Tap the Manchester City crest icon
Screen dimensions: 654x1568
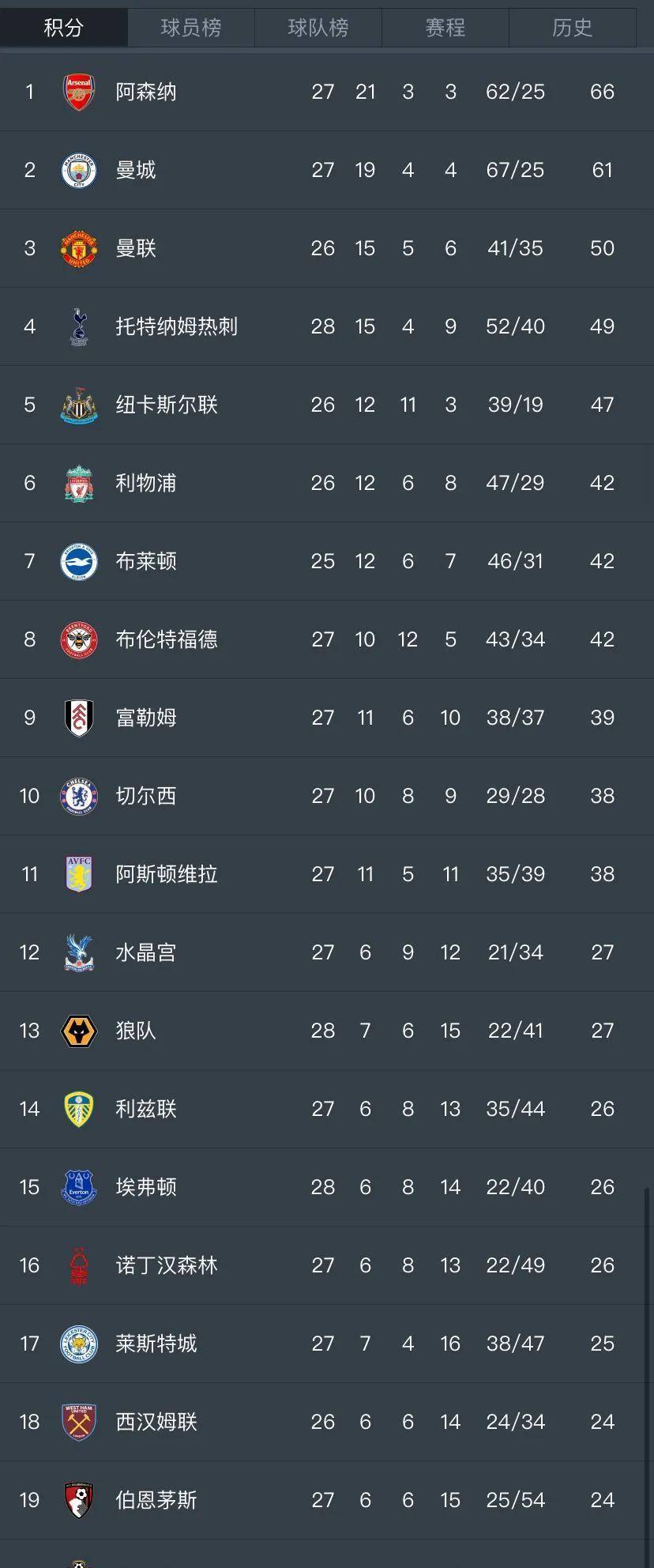coord(79,170)
